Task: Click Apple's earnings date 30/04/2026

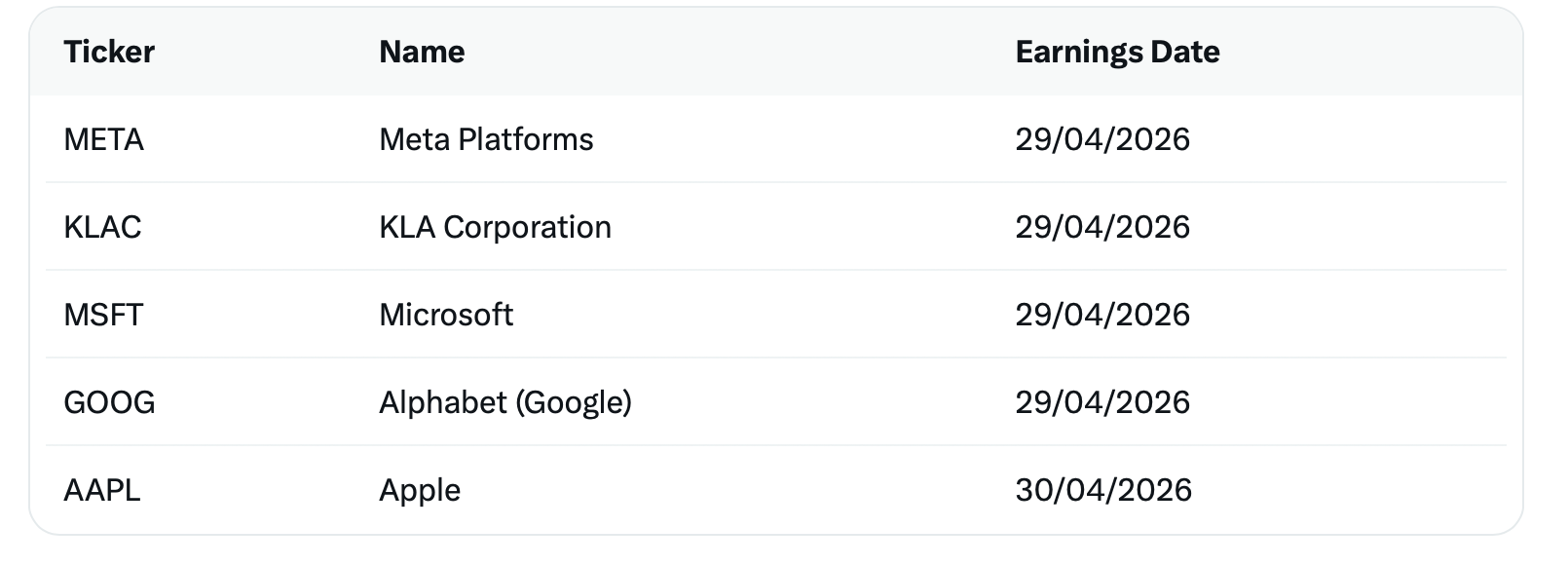Action: coord(1103,490)
